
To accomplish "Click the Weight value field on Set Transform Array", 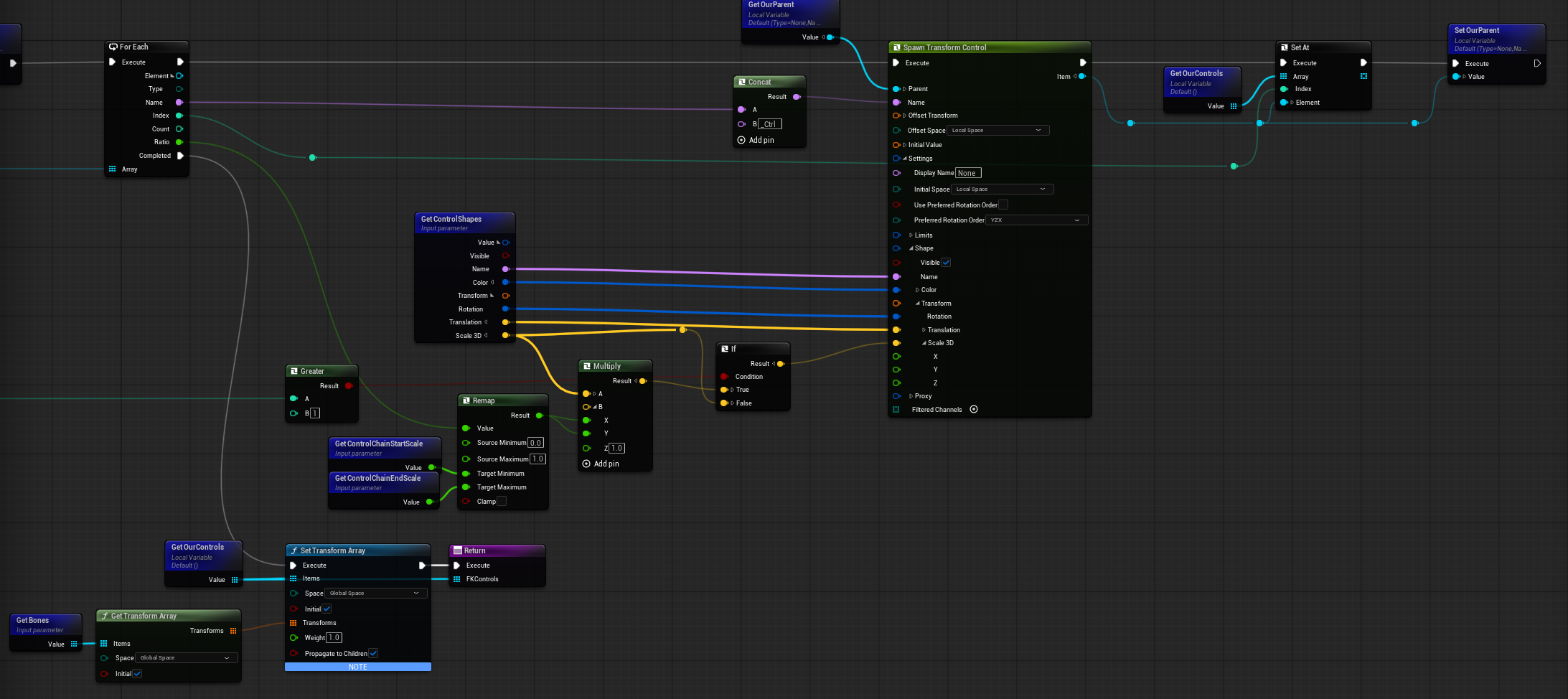I will pos(334,638).
